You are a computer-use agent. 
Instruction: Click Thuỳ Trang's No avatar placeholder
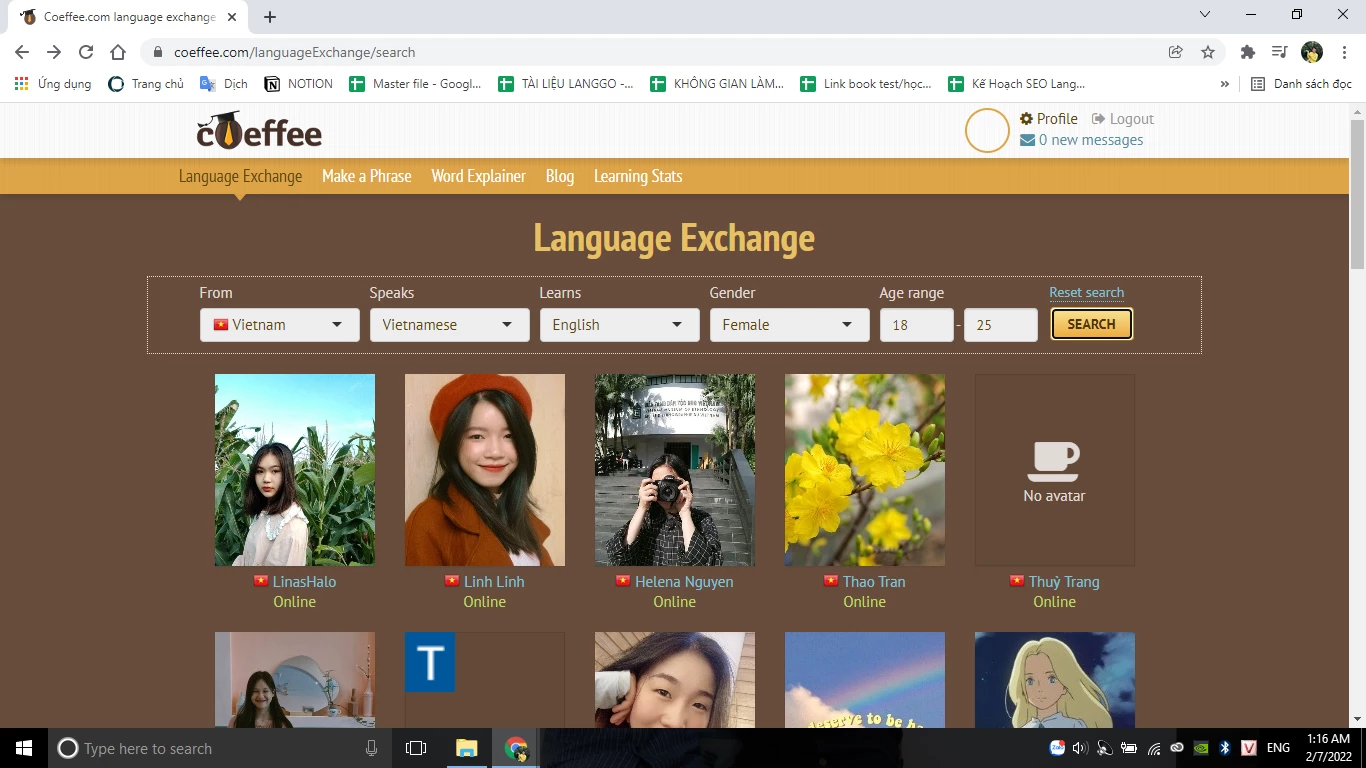(x=1055, y=470)
